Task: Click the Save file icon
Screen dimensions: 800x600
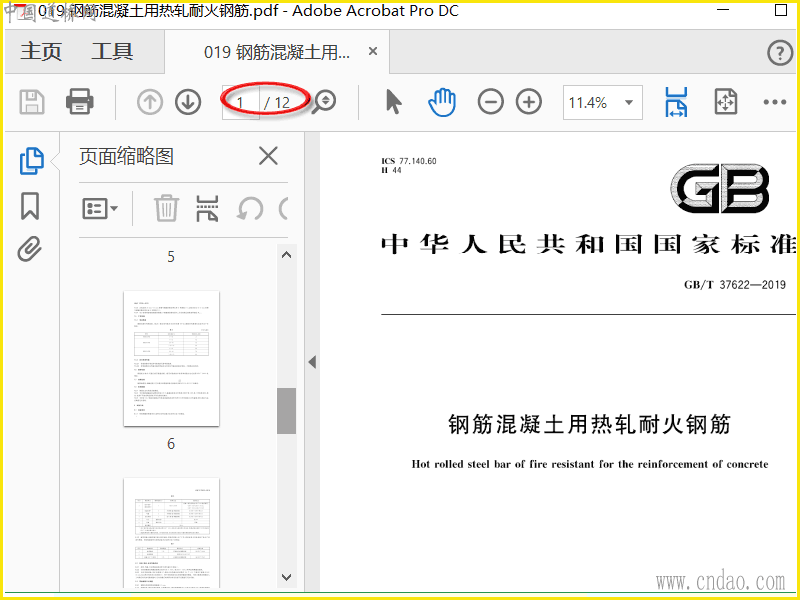Action: click(32, 102)
